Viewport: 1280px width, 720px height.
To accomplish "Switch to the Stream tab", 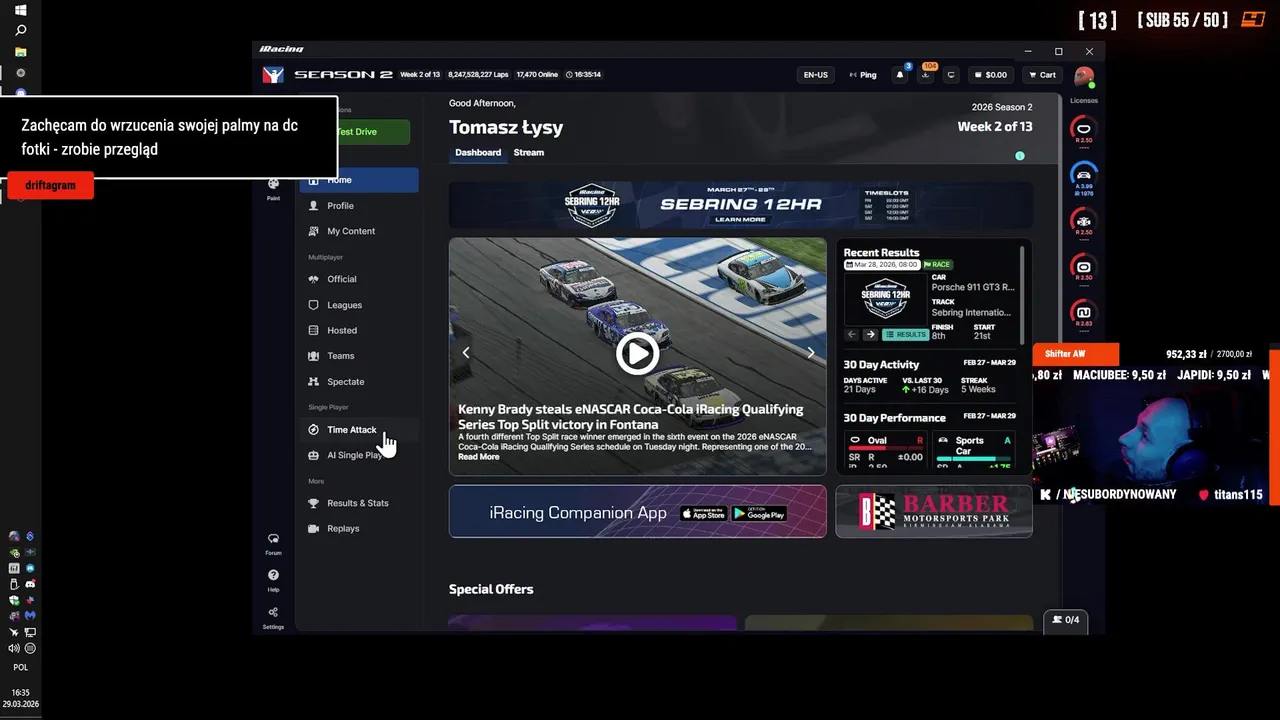I will click(529, 153).
